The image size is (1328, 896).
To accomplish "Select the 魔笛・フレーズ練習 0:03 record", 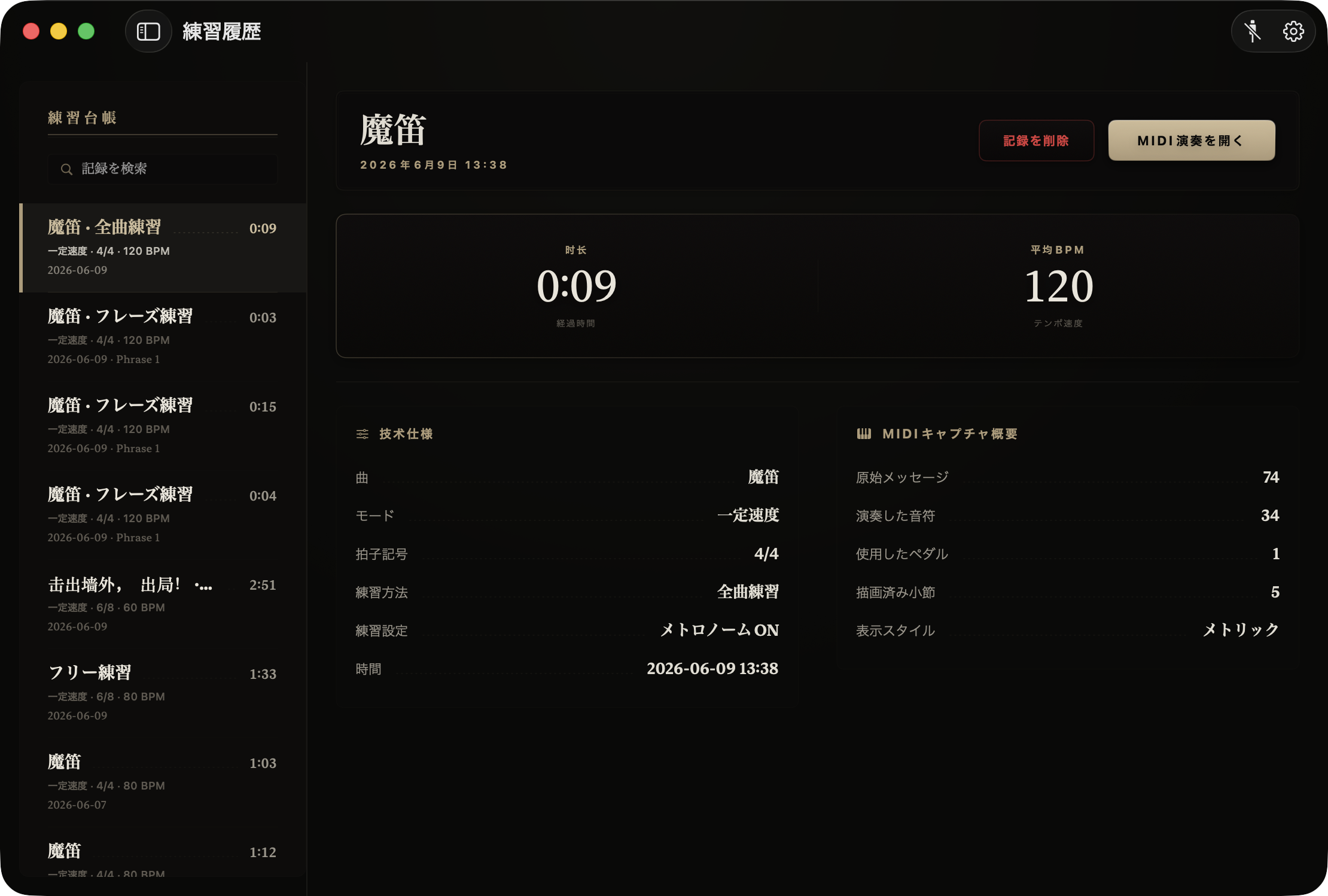I will (x=163, y=337).
